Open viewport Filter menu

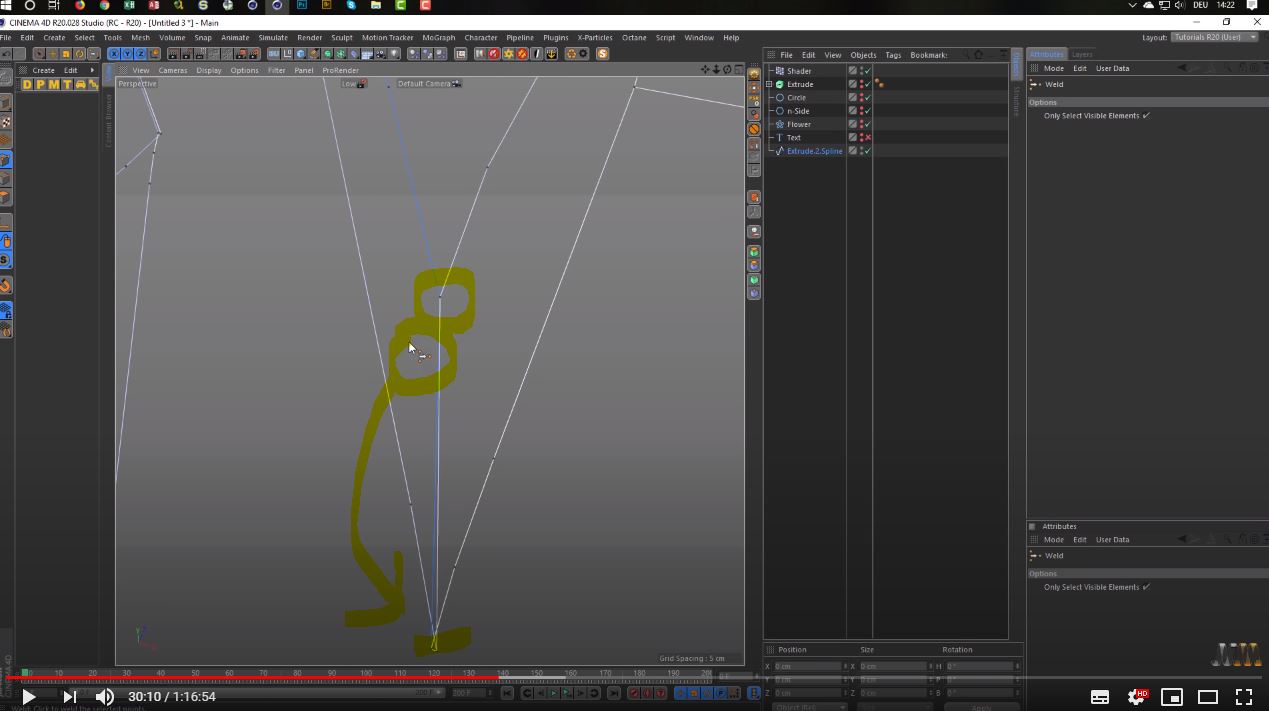[x=277, y=70]
